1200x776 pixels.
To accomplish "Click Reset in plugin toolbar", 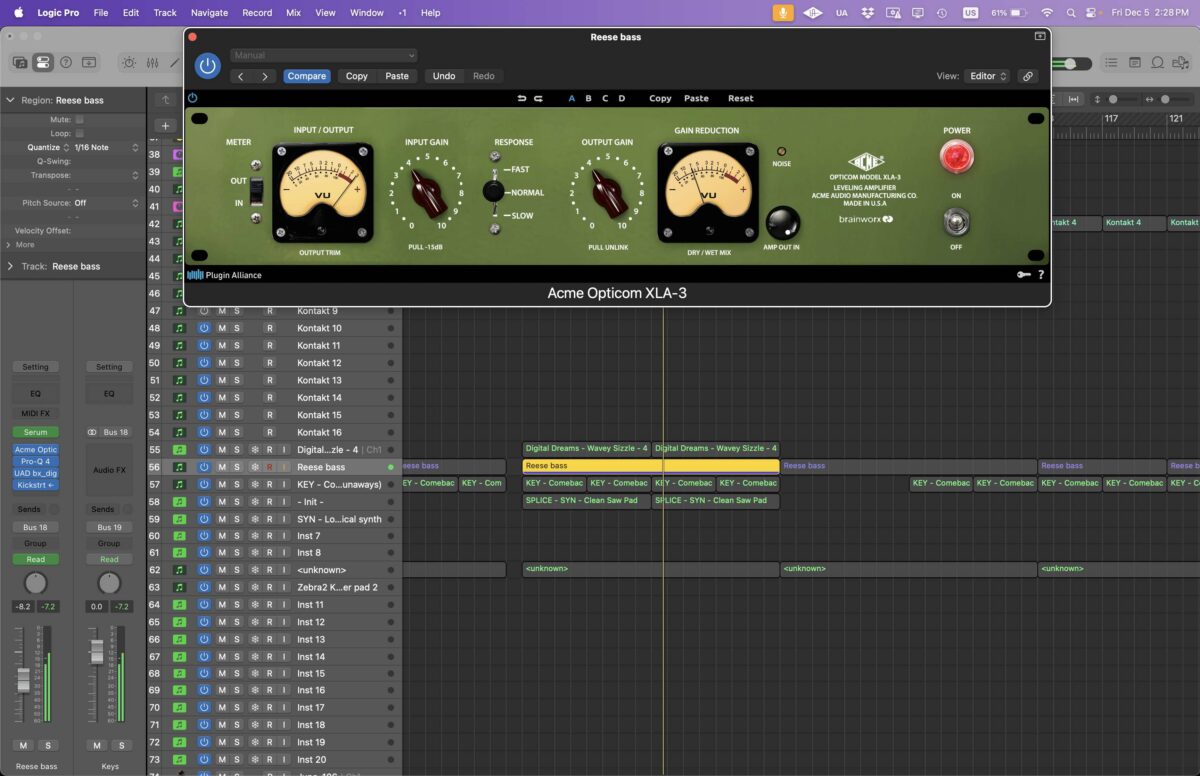I will [741, 98].
